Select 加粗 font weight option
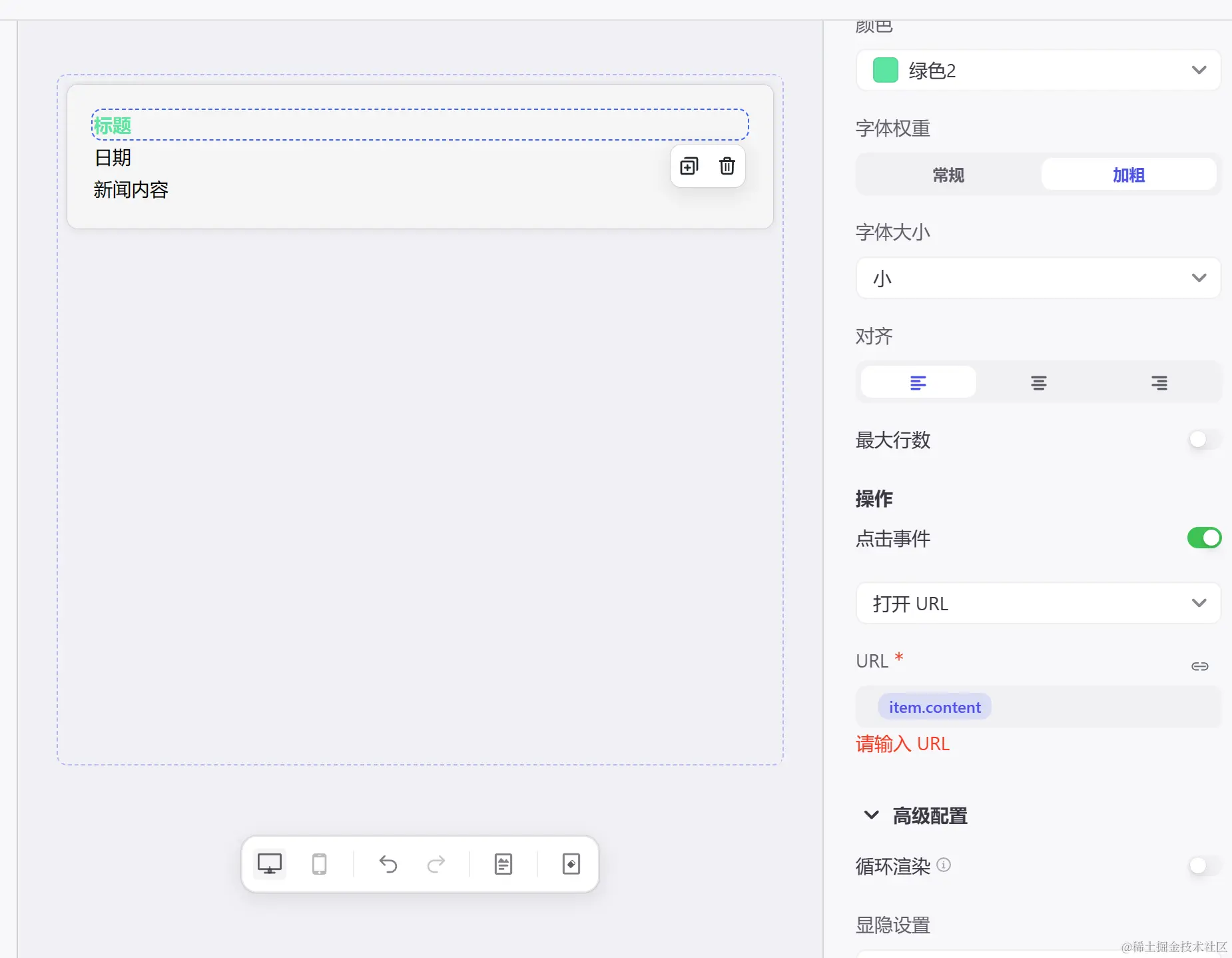The width and height of the screenshot is (1232, 958). [1129, 175]
